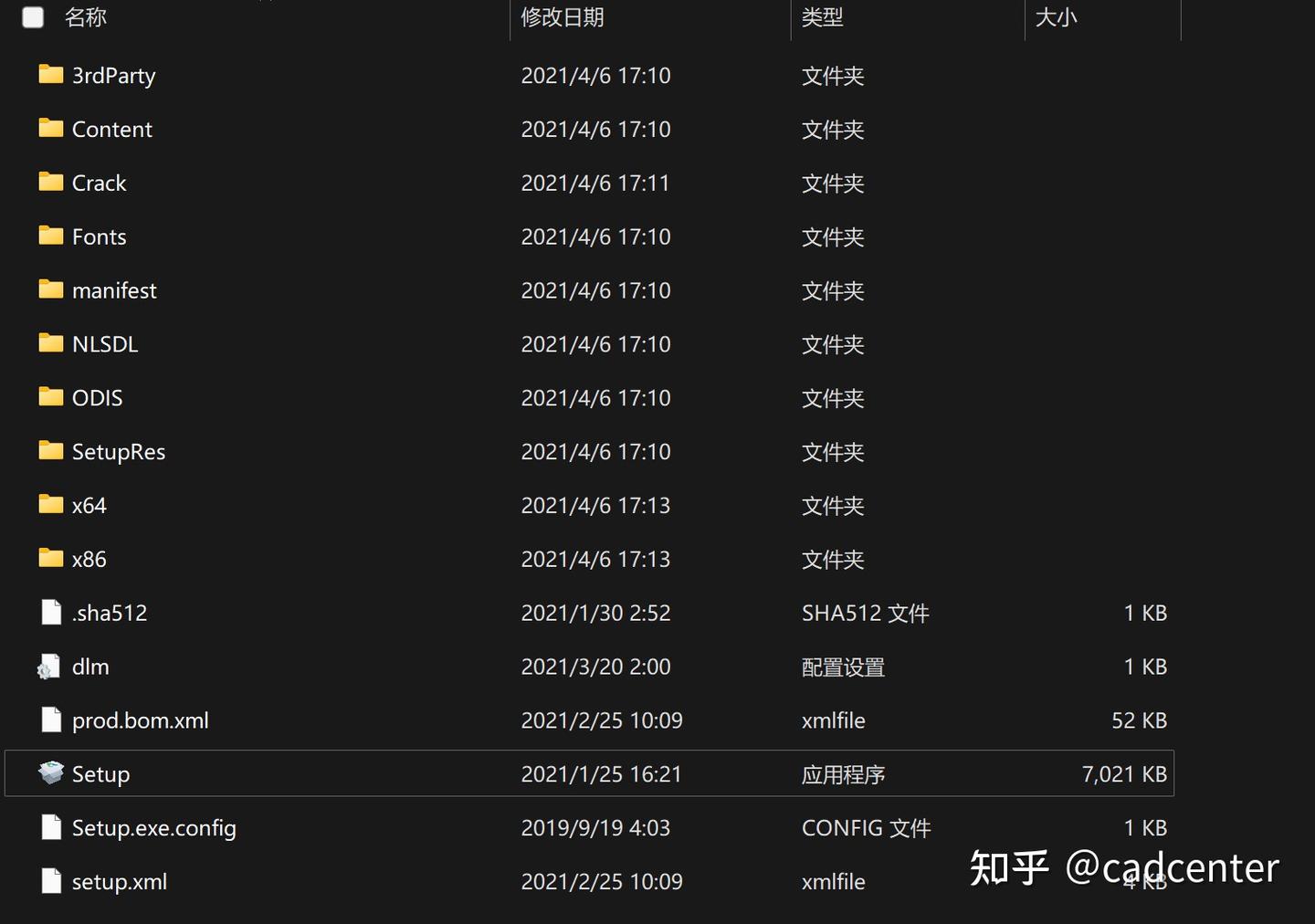Viewport: 1315px width, 924px height.
Task: Click the manifest folder icon
Action: 51,289
